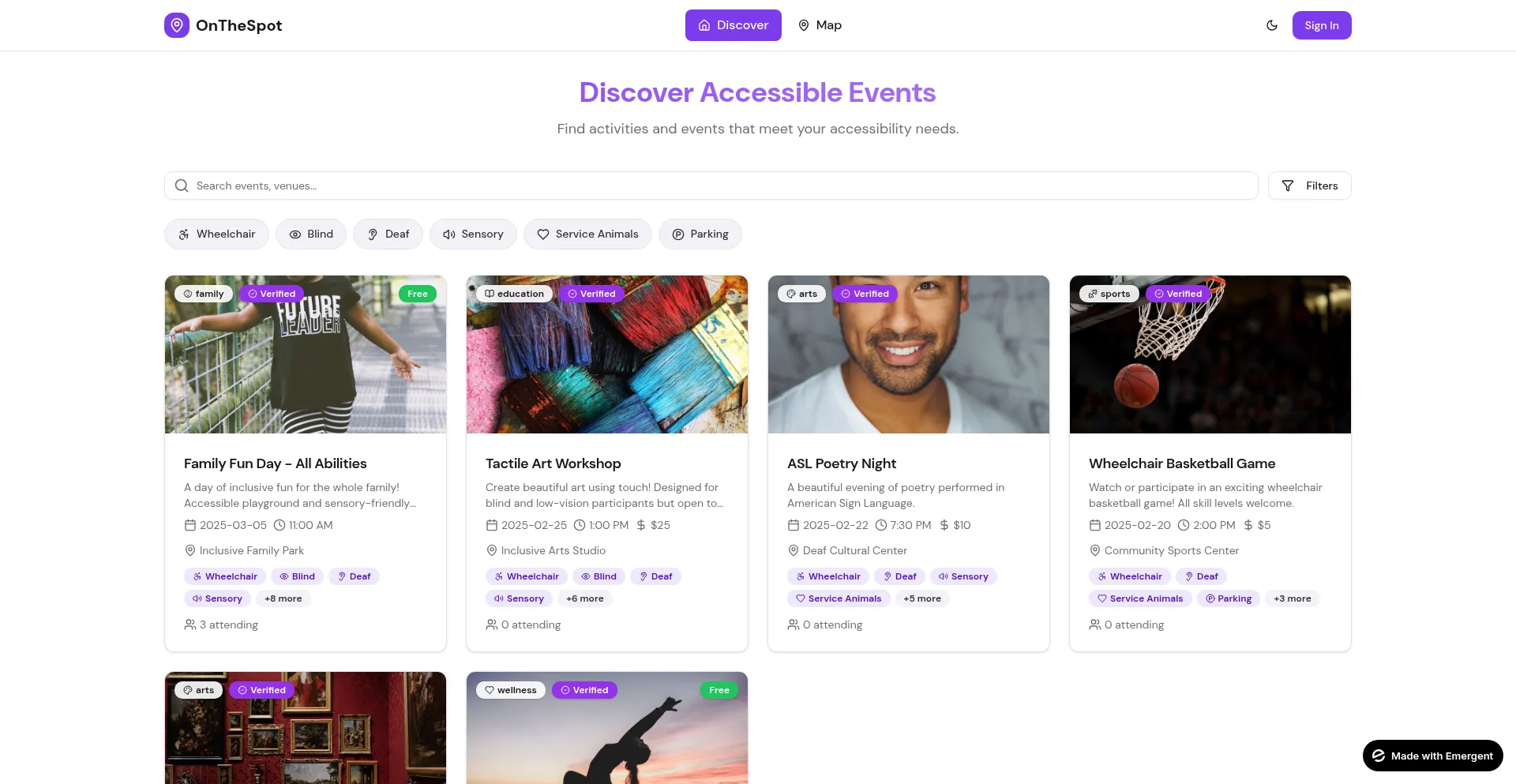The image size is (1516, 784).
Task: Click Verified badge on Wheelchair Basketball Game
Action: point(1178,294)
